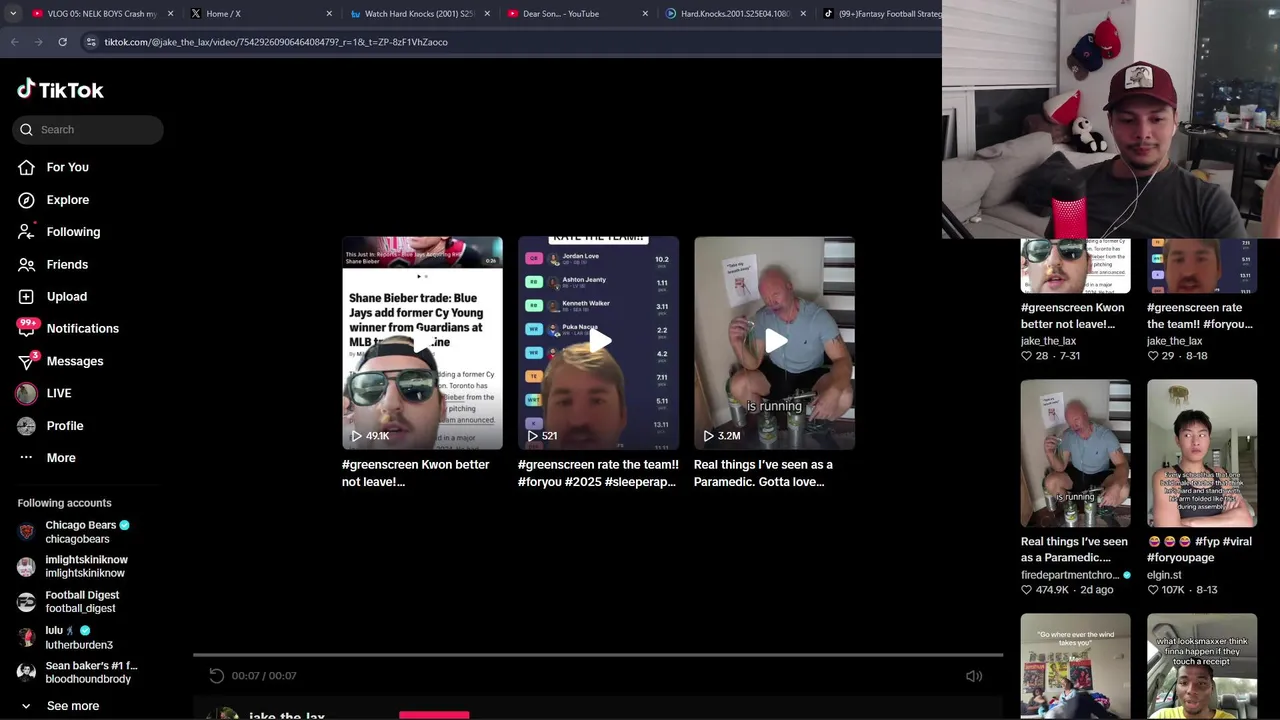The image size is (1280, 720).
Task: Click the heart icon showing 28 likes
Action: coord(1027,356)
